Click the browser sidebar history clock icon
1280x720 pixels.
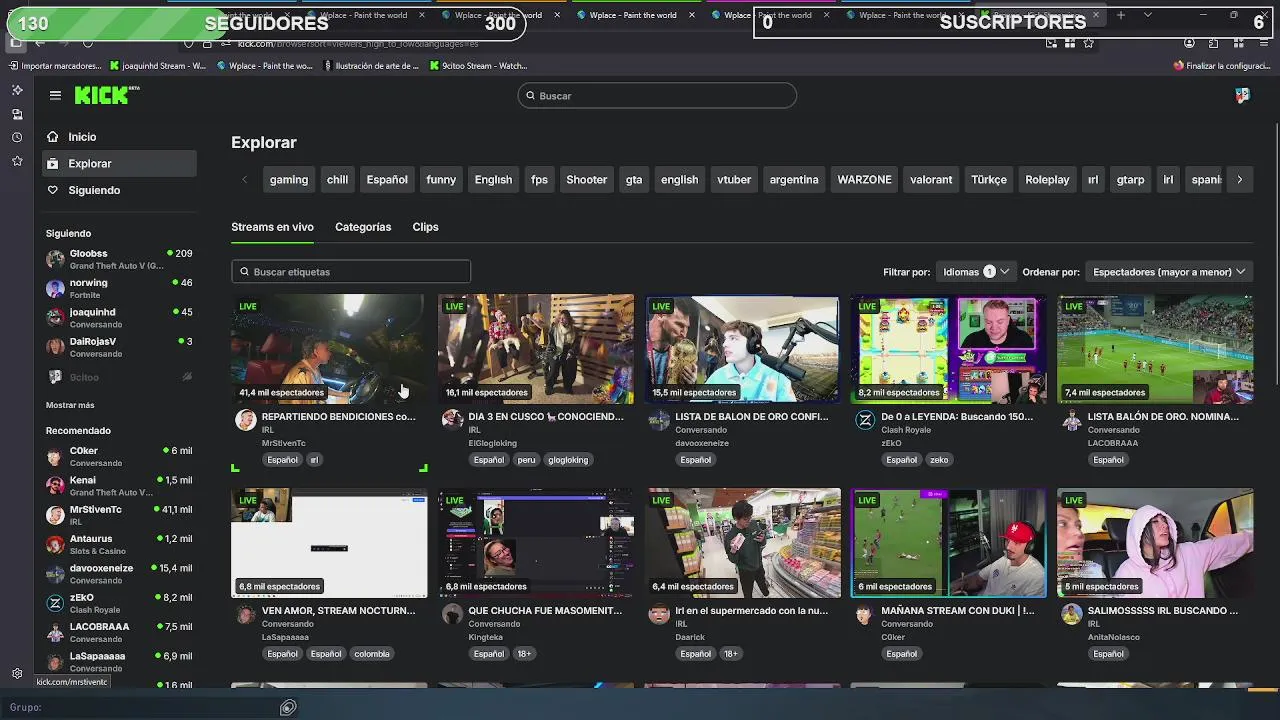click(17, 137)
